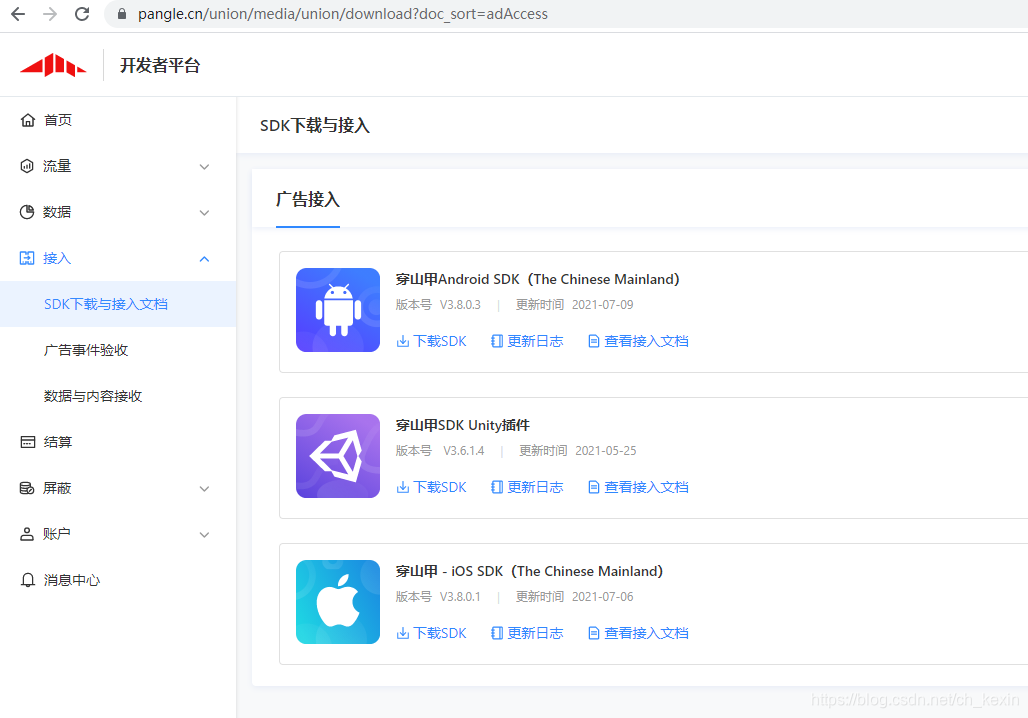Click the browser forward arrow
Viewport: 1028px width, 718px height.
coord(50,14)
